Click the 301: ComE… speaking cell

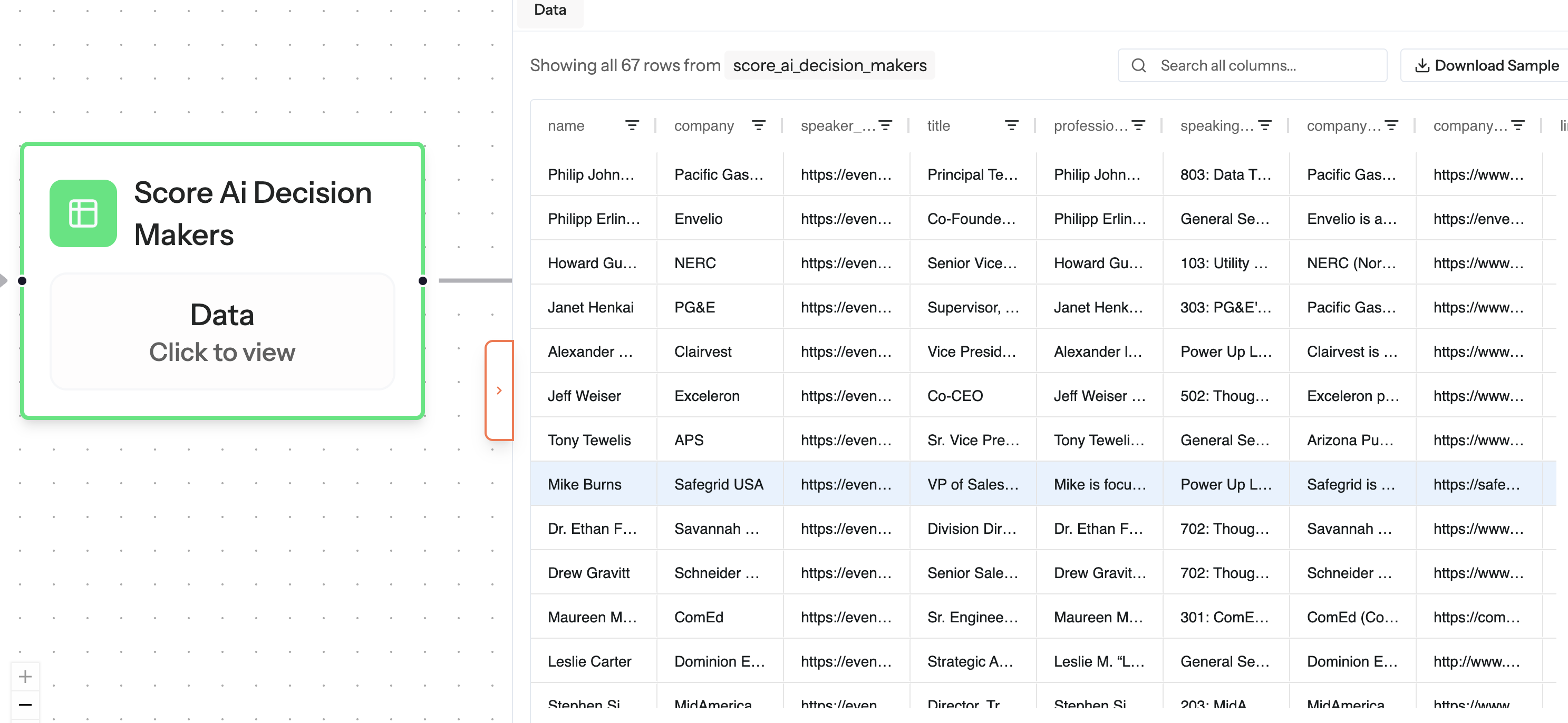click(x=1226, y=617)
